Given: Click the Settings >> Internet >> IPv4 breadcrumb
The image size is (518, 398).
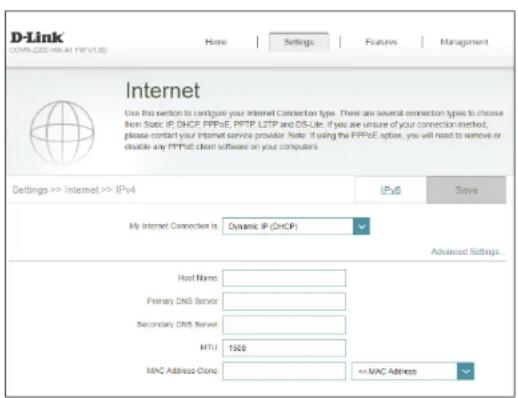Looking at the screenshot, I should (x=74, y=190).
